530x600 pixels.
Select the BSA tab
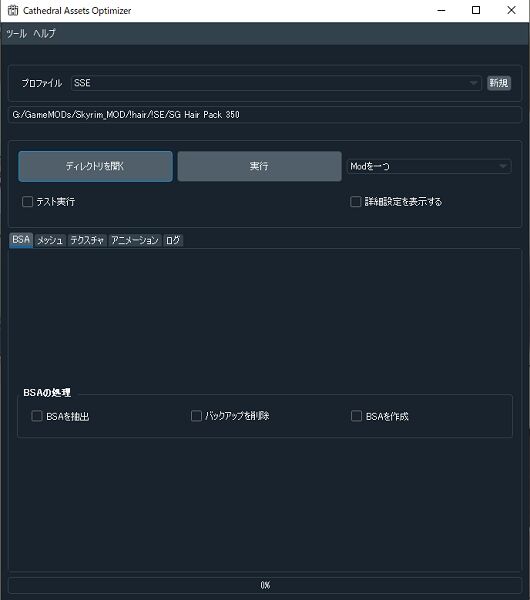21,240
